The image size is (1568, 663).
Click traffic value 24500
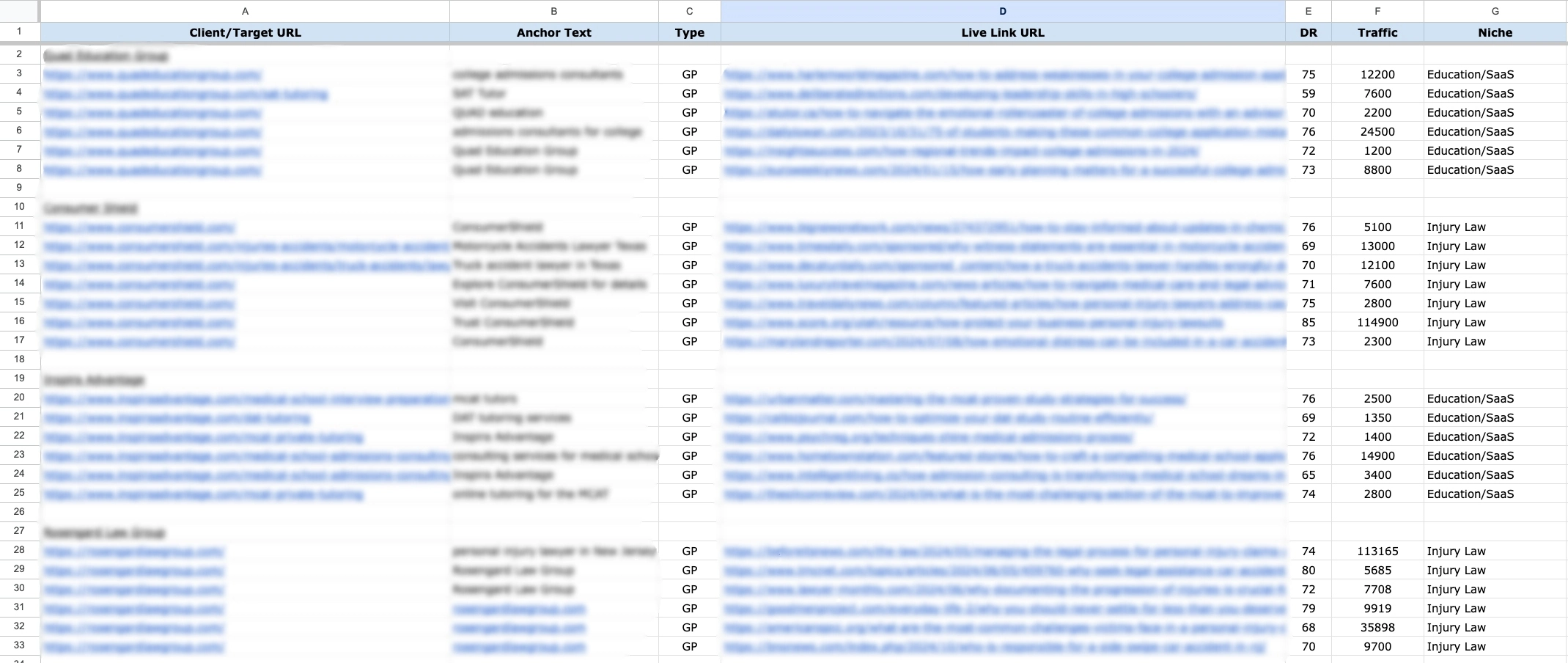point(1377,131)
